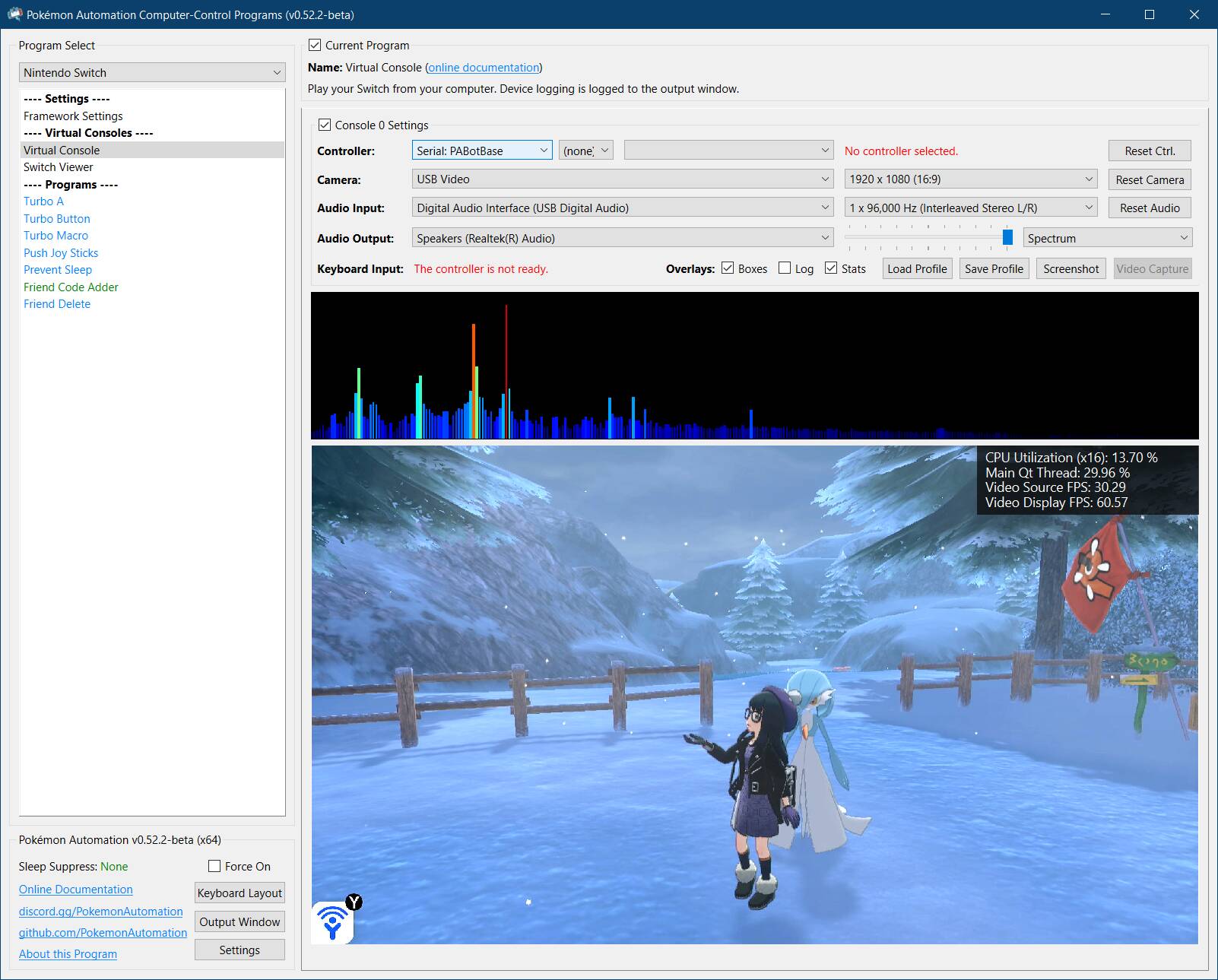
Task: Click the Output Window button
Action: [239, 921]
